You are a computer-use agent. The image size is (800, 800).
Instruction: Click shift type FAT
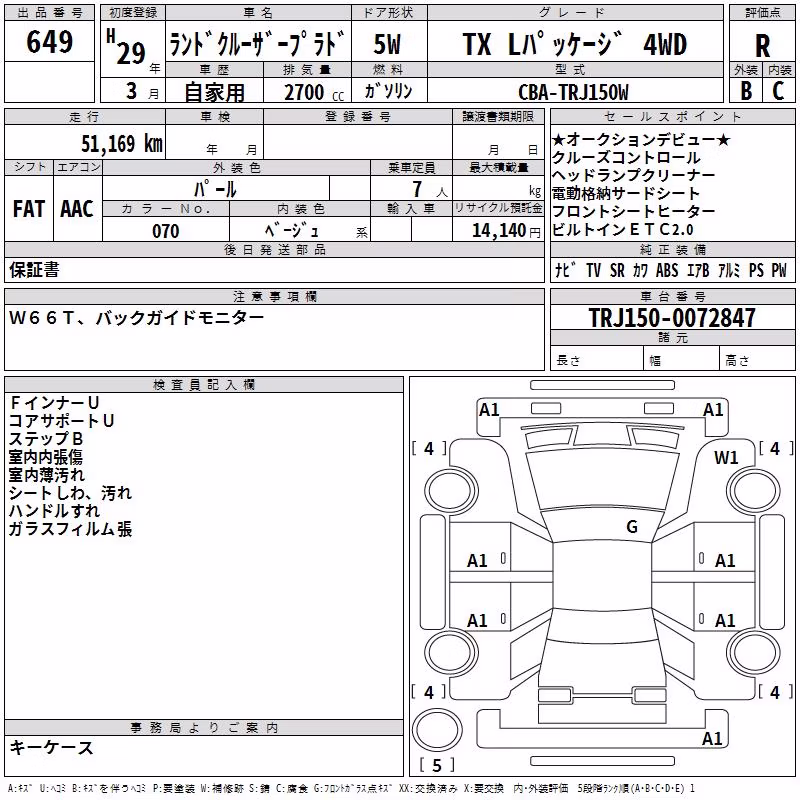29,209
